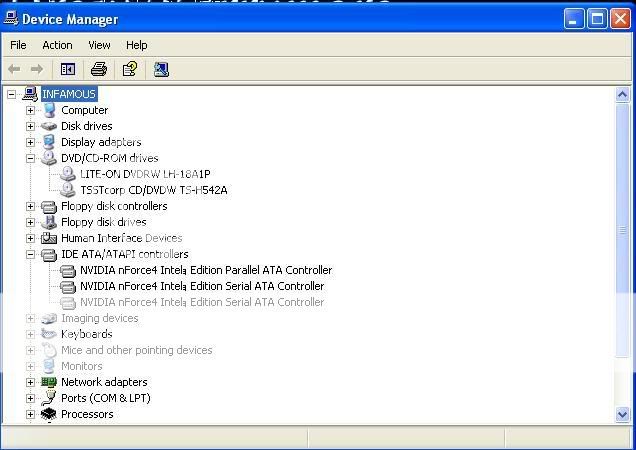Open the File menu
Viewport: 636px width, 450px height.
pos(18,45)
